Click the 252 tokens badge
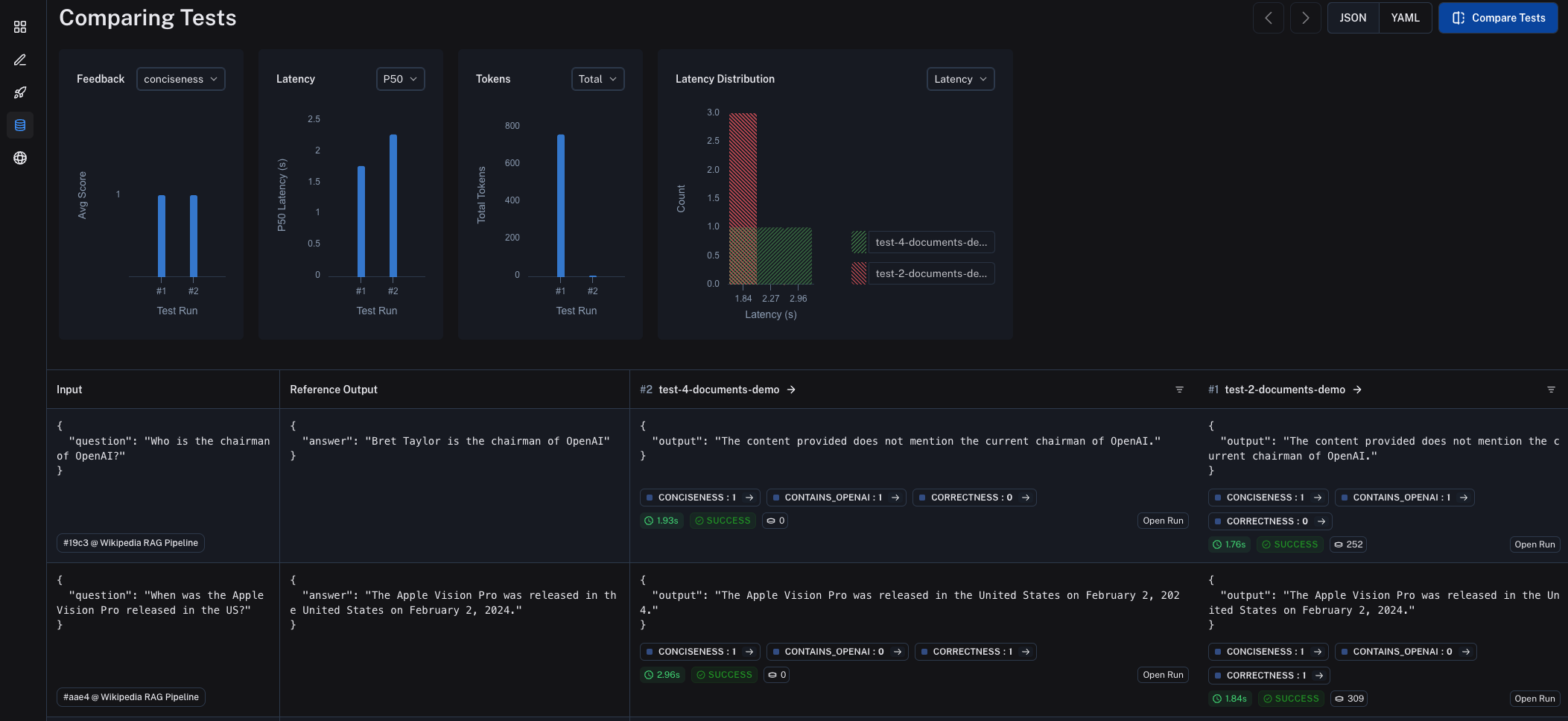 tap(1348, 544)
